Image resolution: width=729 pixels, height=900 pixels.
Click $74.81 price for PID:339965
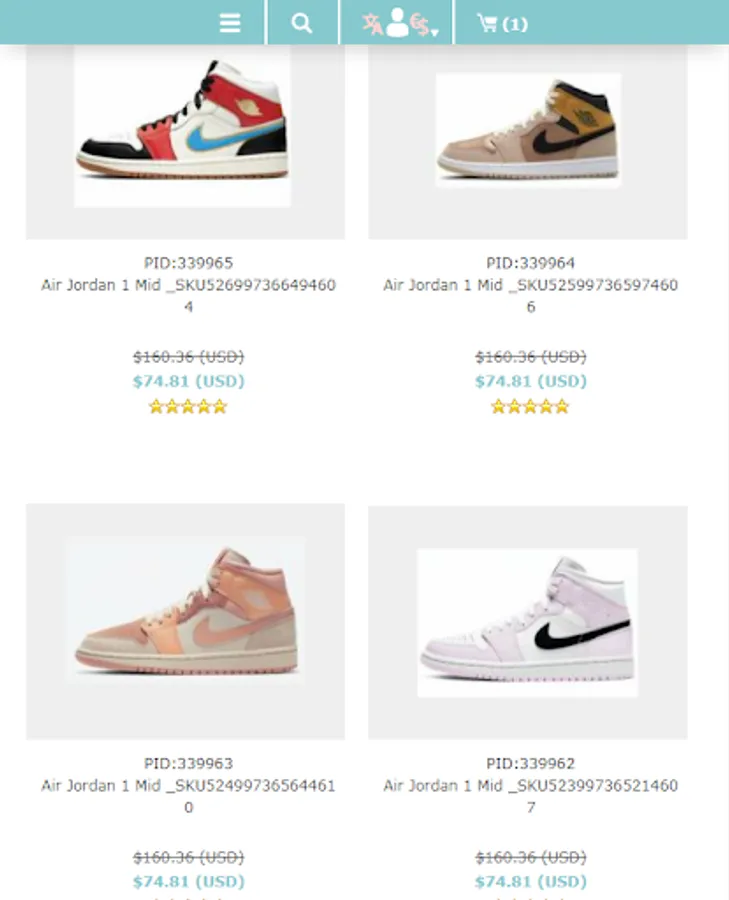(x=188, y=381)
